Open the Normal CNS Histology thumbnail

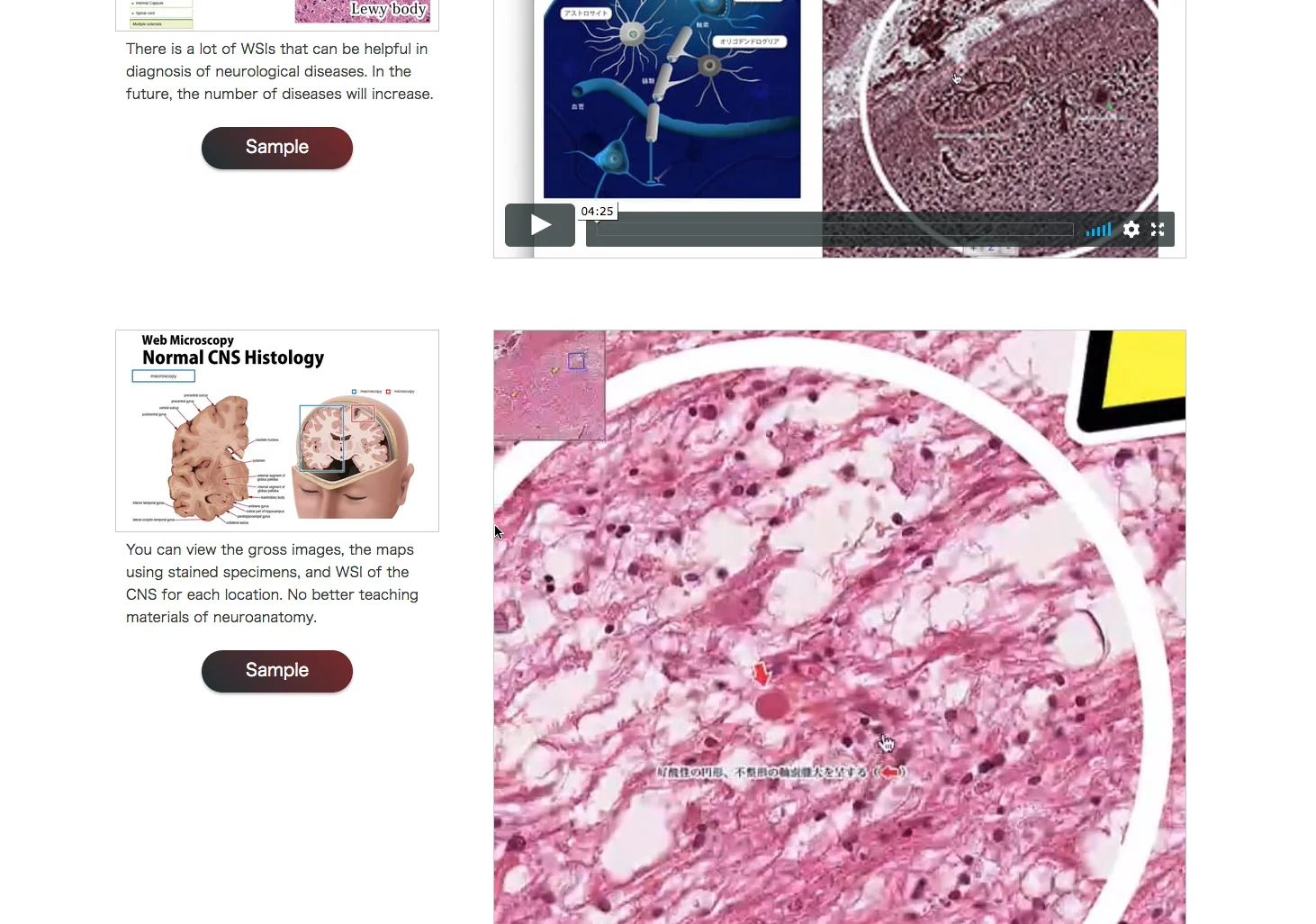[x=277, y=430]
